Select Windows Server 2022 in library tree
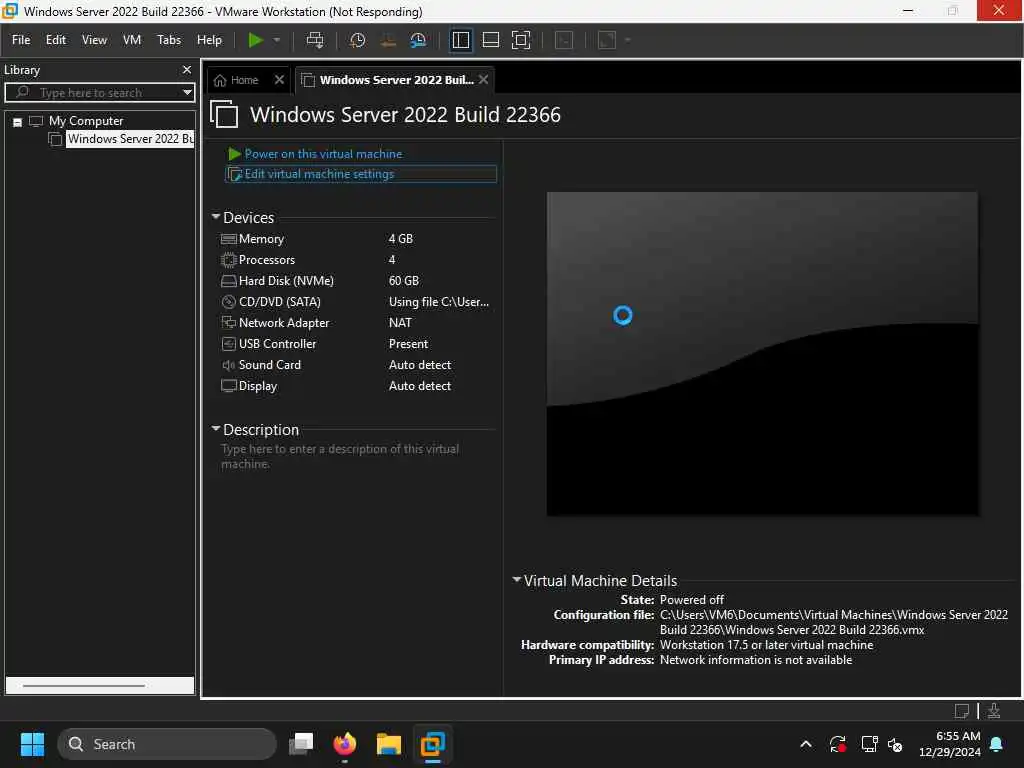 click(131, 139)
